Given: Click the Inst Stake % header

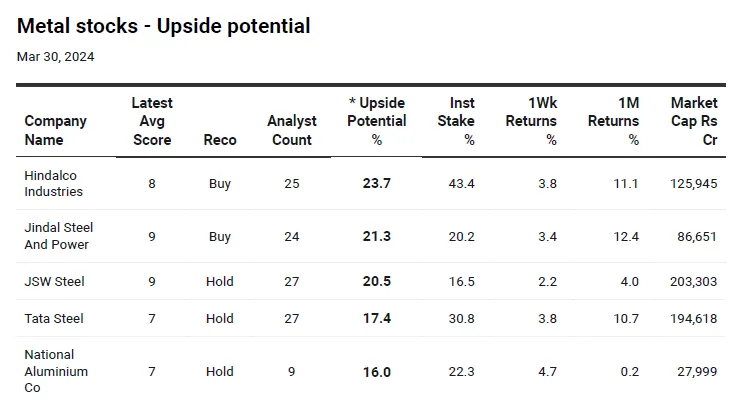Looking at the screenshot, I should tap(456, 121).
